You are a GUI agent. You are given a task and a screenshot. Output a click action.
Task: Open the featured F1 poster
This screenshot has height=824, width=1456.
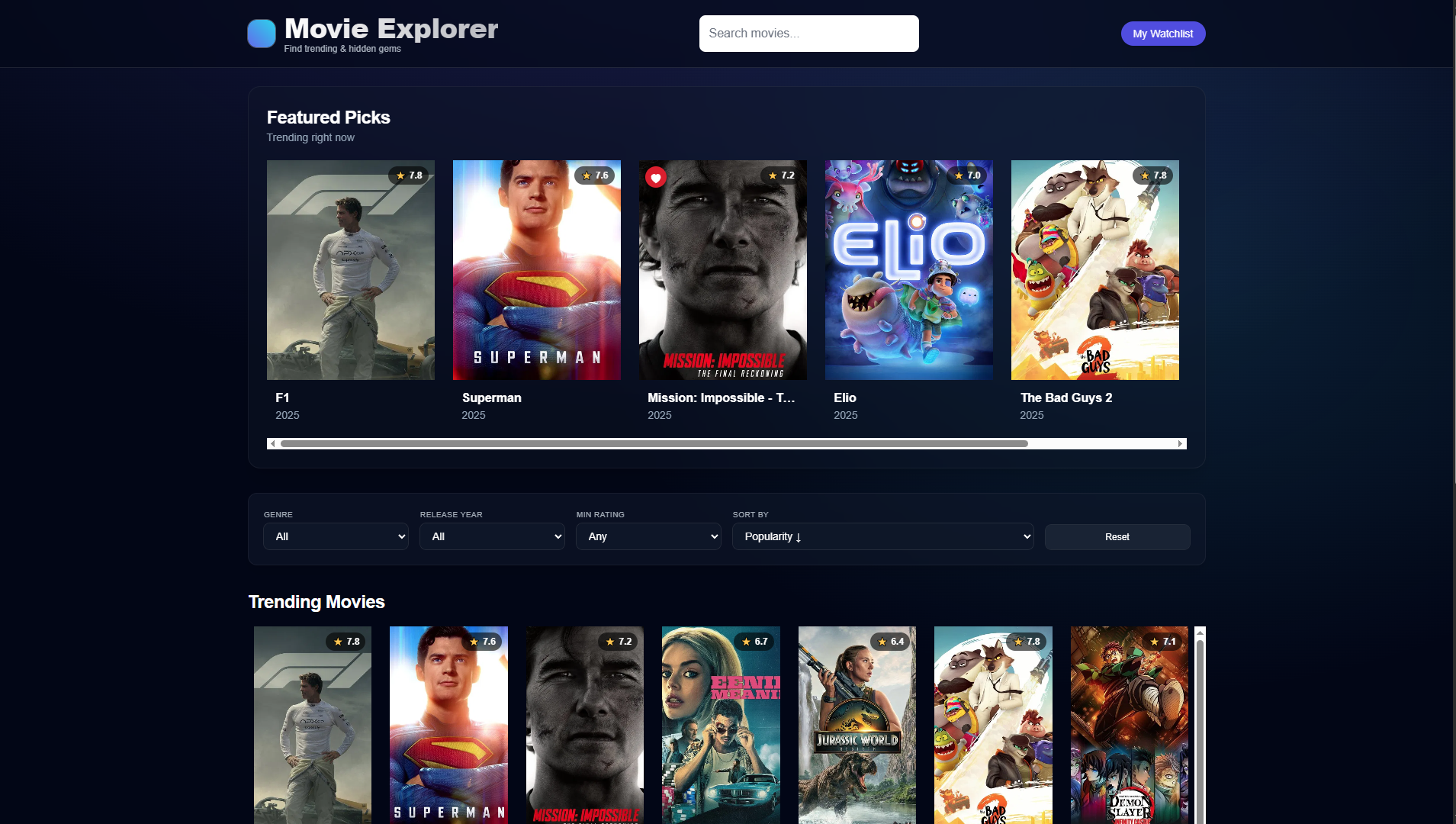click(x=351, y=270)
